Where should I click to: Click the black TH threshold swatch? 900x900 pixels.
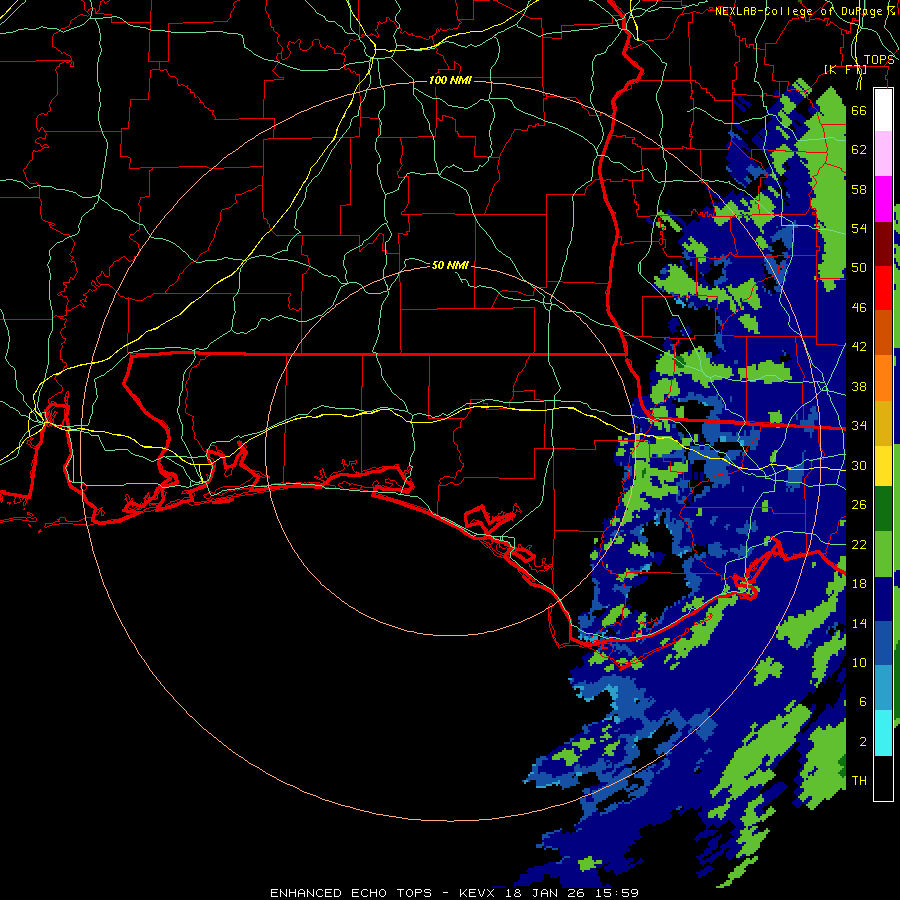coord(883,778)
